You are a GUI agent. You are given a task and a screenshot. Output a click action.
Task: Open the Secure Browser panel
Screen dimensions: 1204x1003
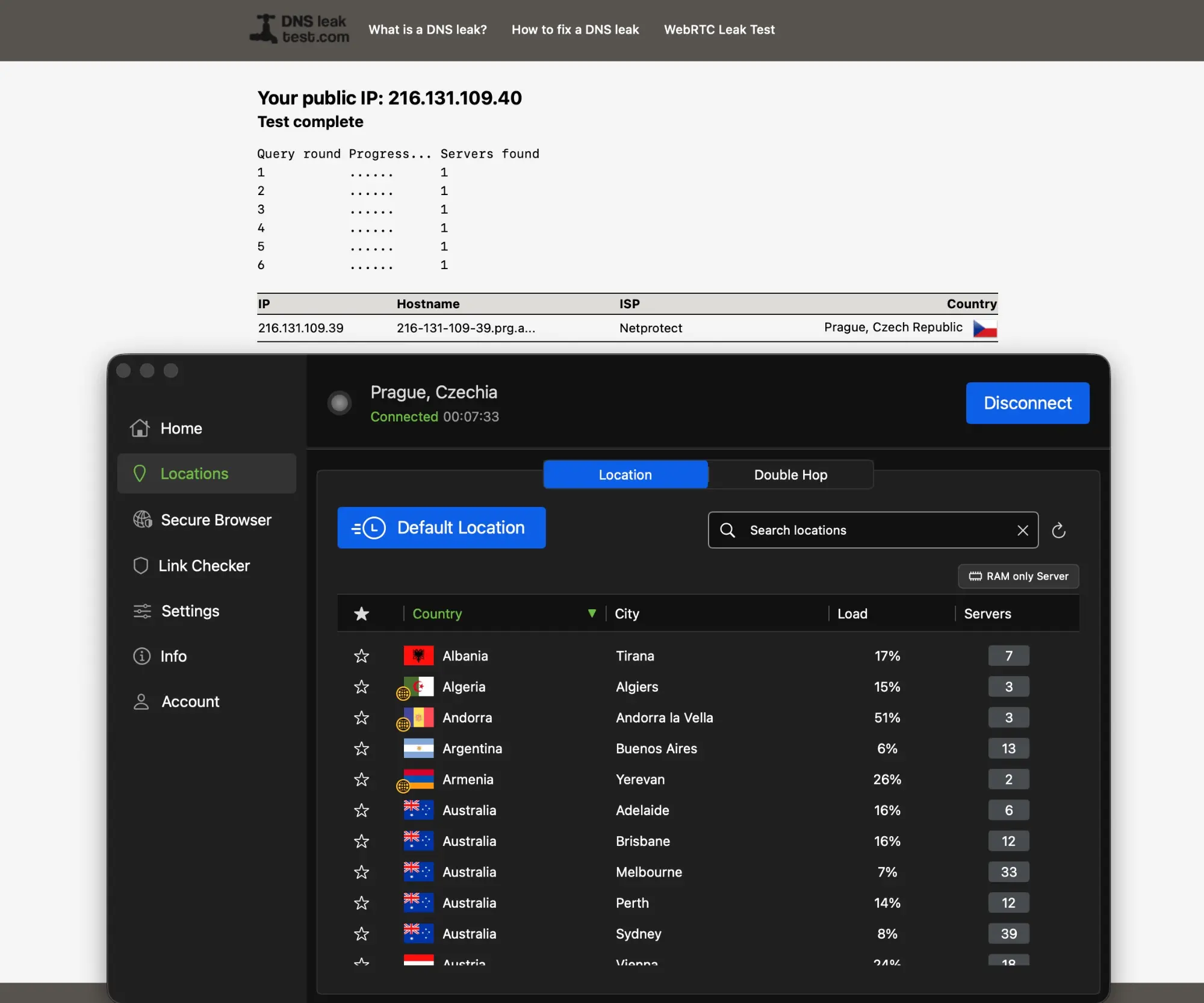[216, 520]
